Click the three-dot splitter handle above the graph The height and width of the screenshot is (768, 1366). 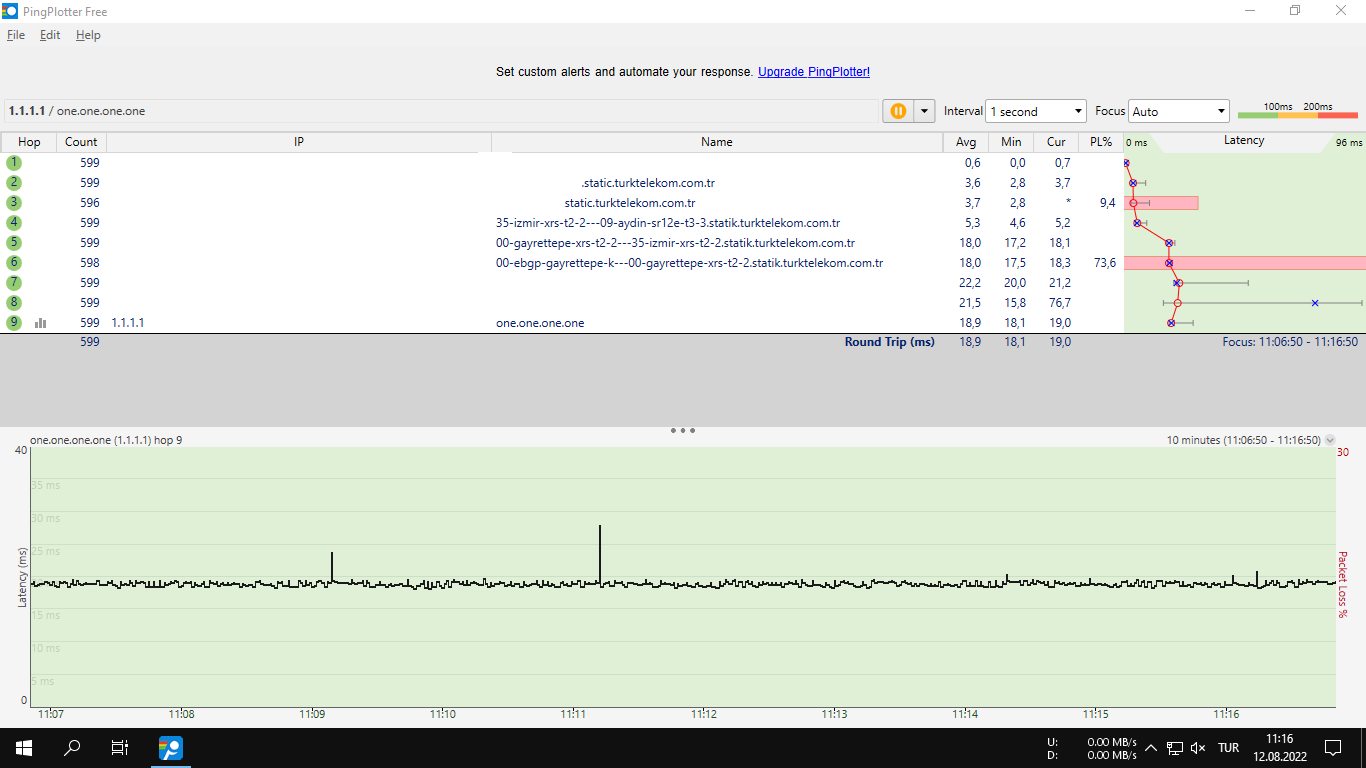click(x=683, y=430)
